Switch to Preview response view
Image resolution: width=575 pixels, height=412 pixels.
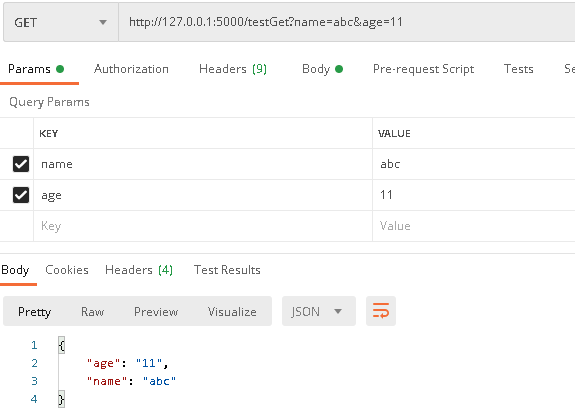tap(156, 312)
